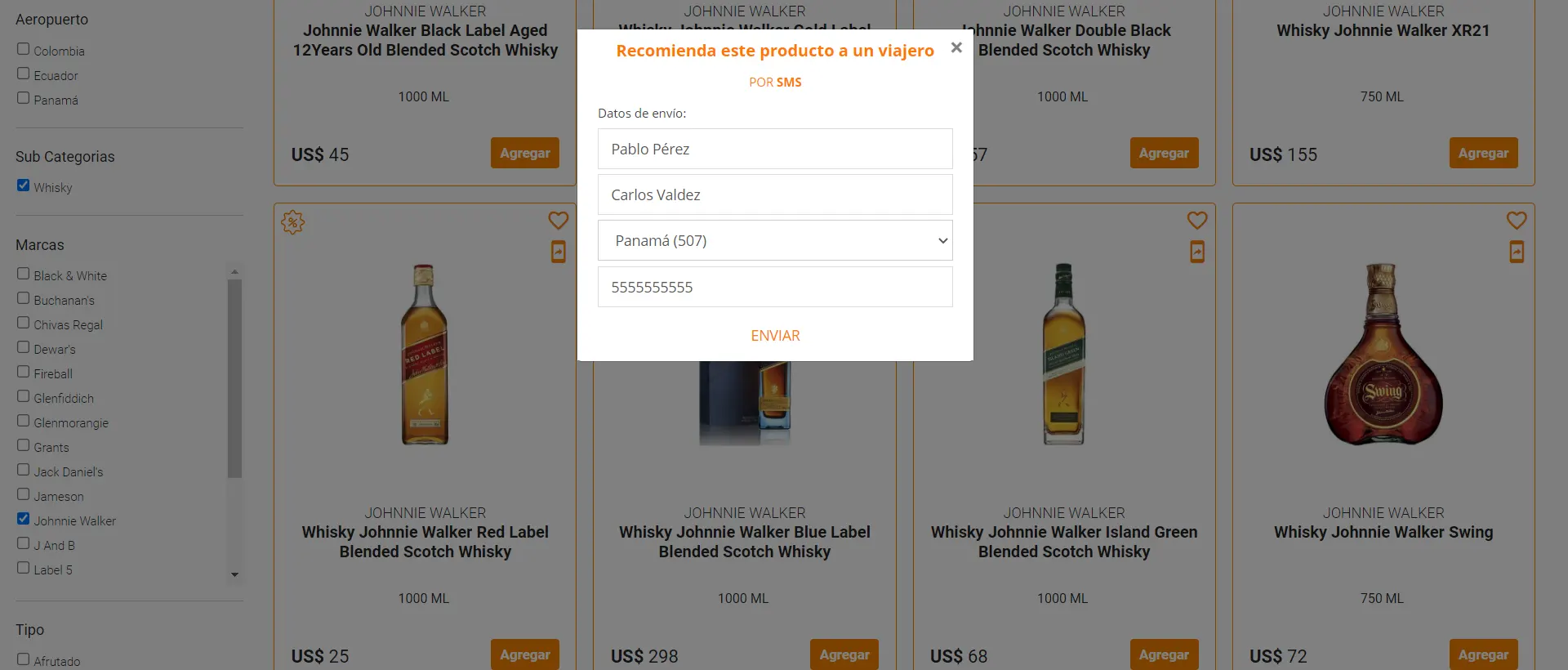Click the phone number input field
This screenshot has width=1568, height=670.
click(x=775, y=287)
